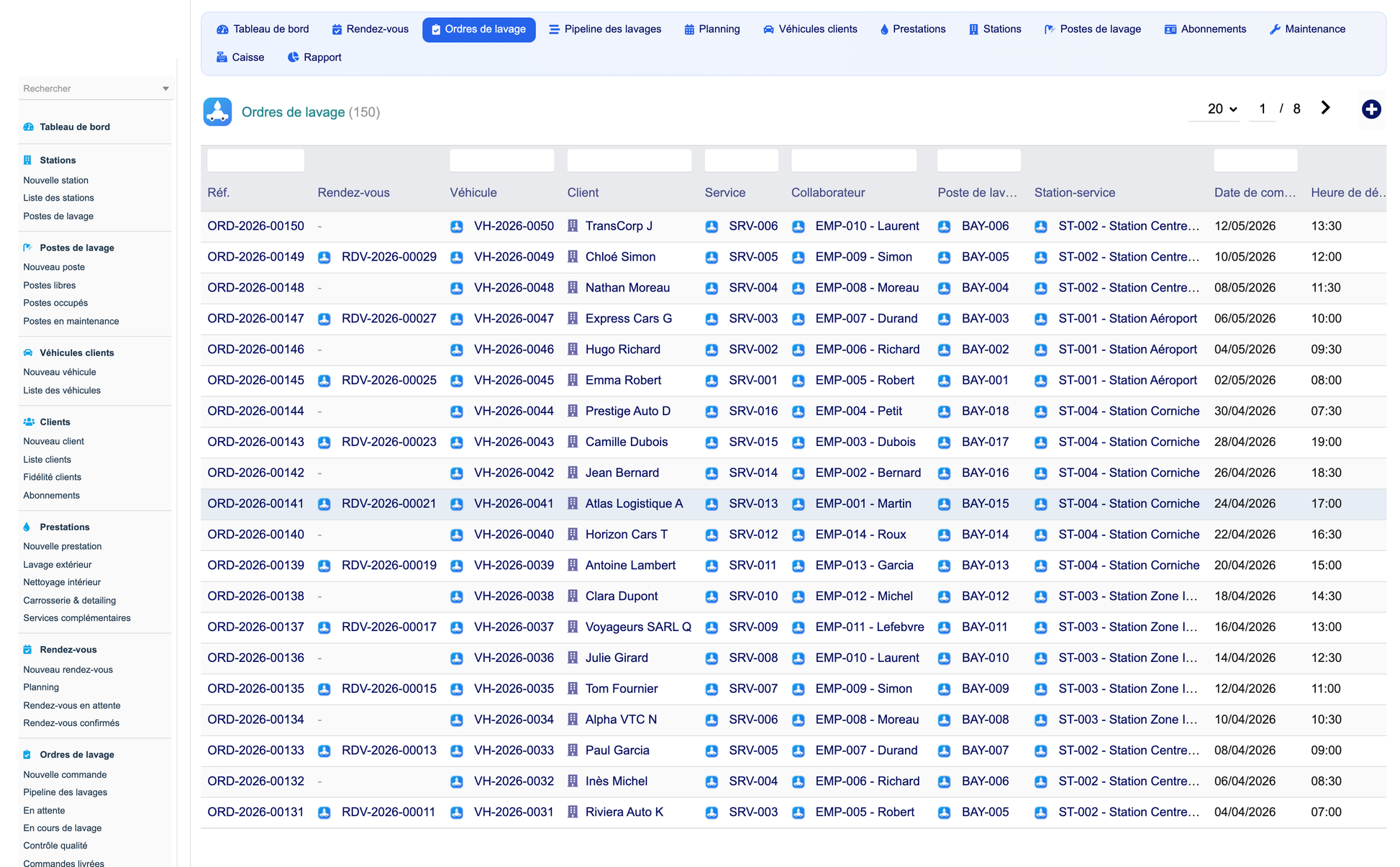The image size is (1400, 867).
Task: Click the time 18:30
Action: tap(1326, 473)
